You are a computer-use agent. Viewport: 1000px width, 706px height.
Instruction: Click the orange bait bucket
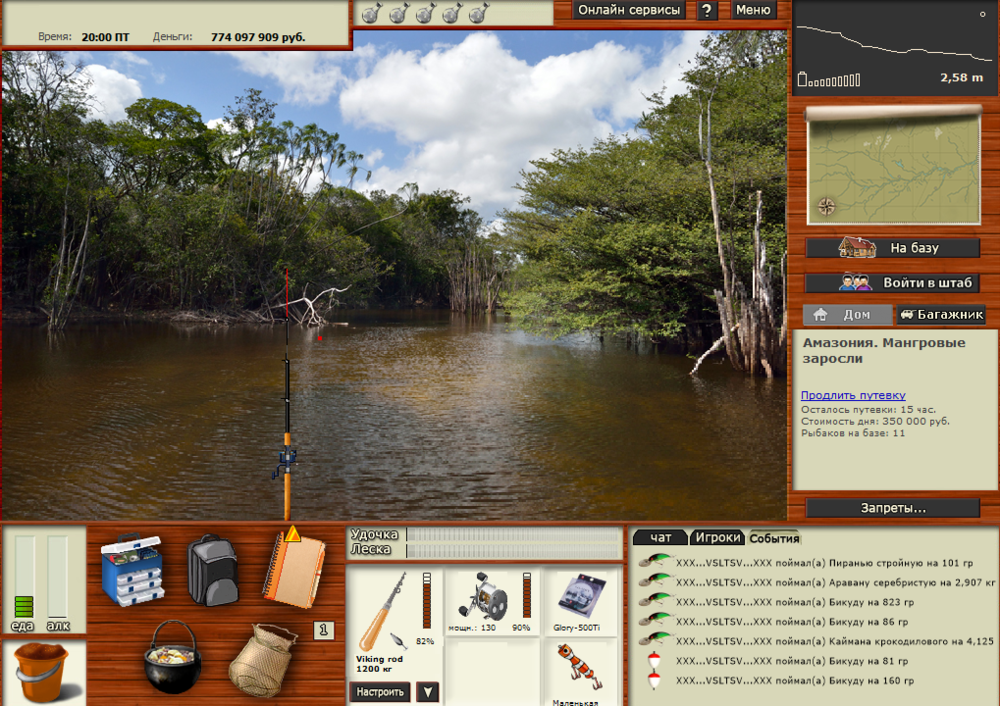point(41,672)
